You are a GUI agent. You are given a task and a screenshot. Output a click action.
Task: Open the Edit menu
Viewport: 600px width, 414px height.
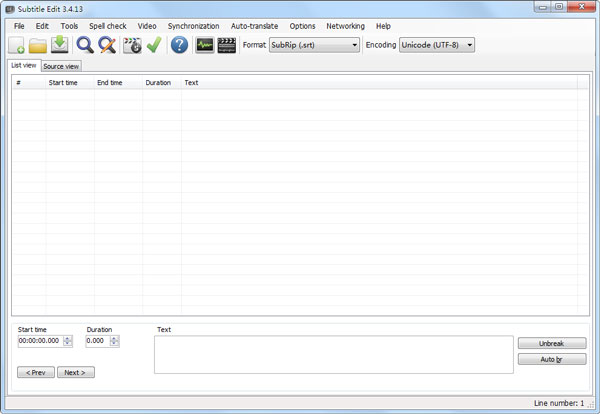tap(42, 26)
